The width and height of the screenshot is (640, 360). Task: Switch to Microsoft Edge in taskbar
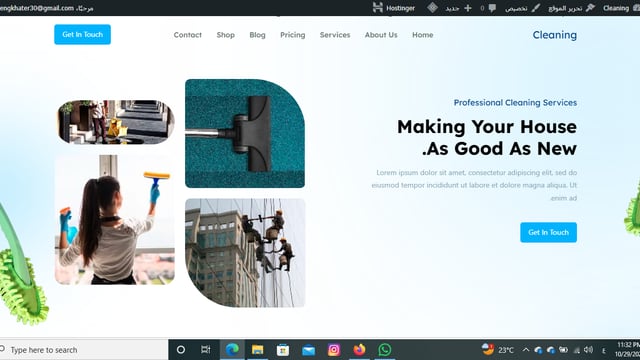(x=232, y=350)
